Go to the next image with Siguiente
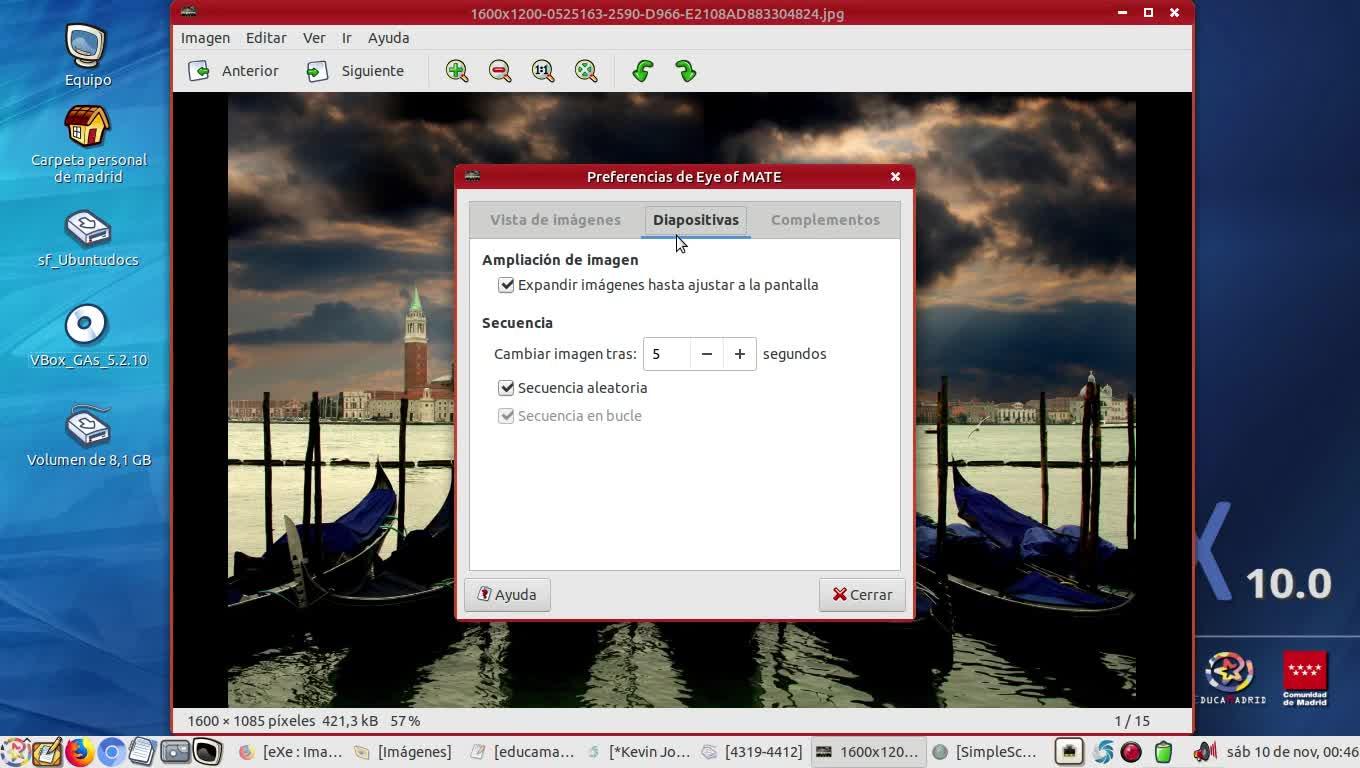 [x=355, y=71]
